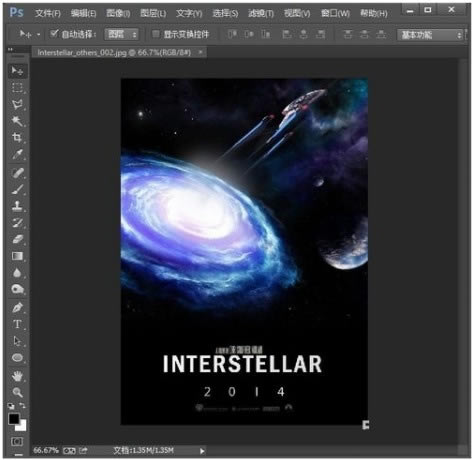Click the 文档:1.35M/1.35M status text
The height and width of the screenshot is (460, 475).
(x=143, y=451)
